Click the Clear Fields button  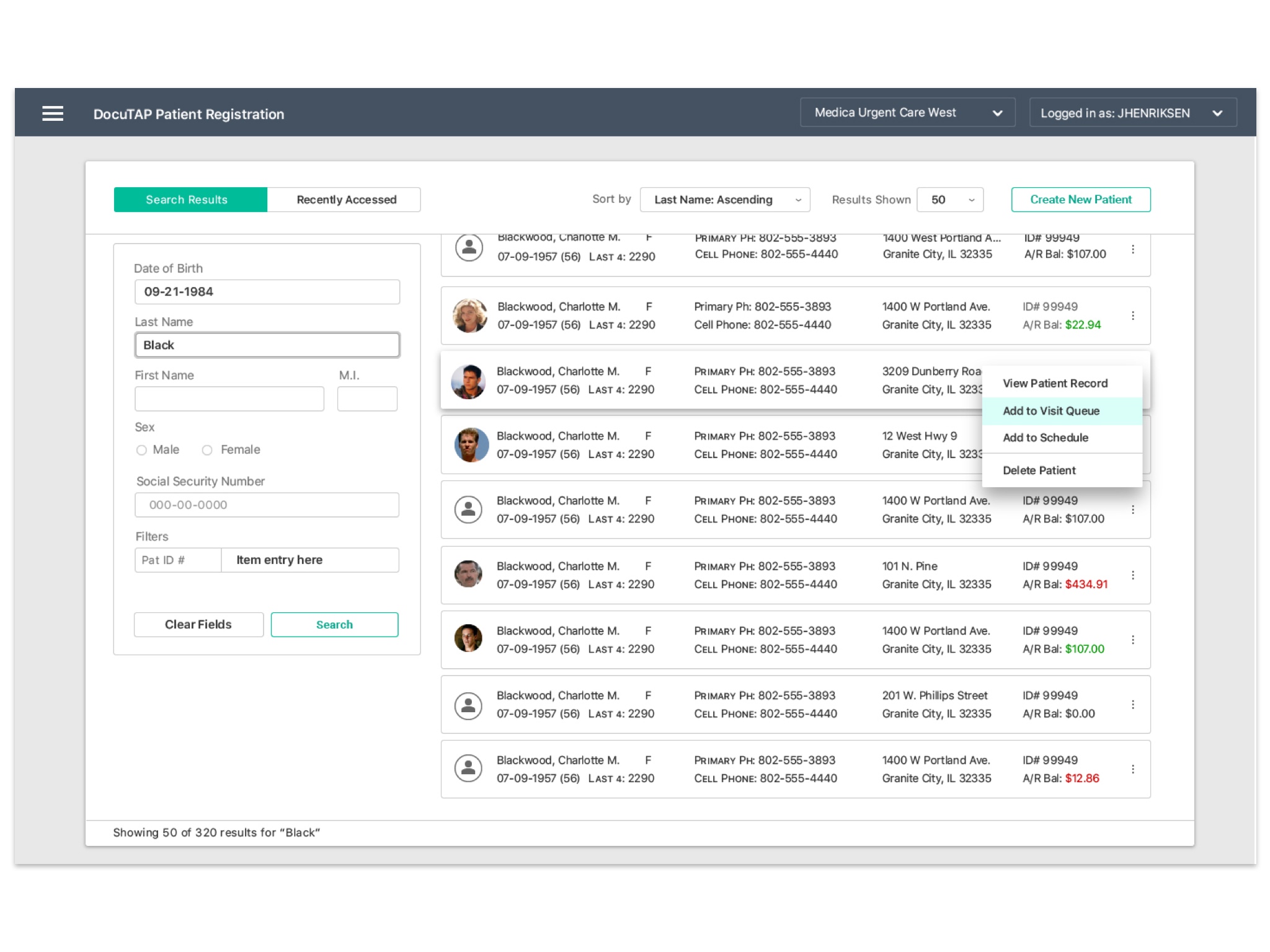[198, 625]
